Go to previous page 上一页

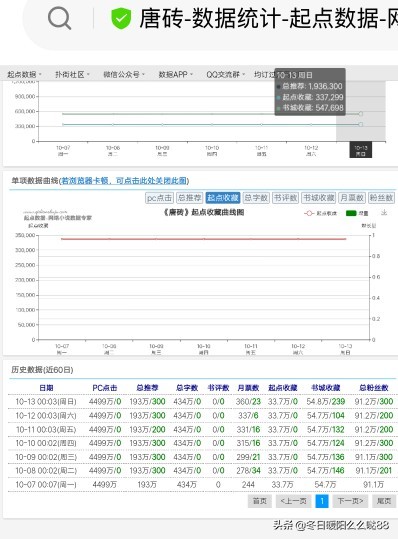tap(293, 501)
